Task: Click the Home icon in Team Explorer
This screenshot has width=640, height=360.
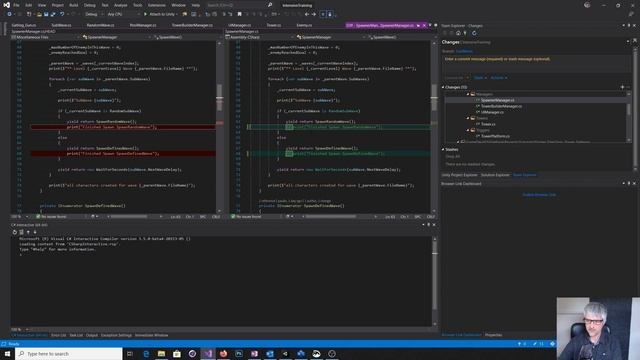Action: [458, 33]
